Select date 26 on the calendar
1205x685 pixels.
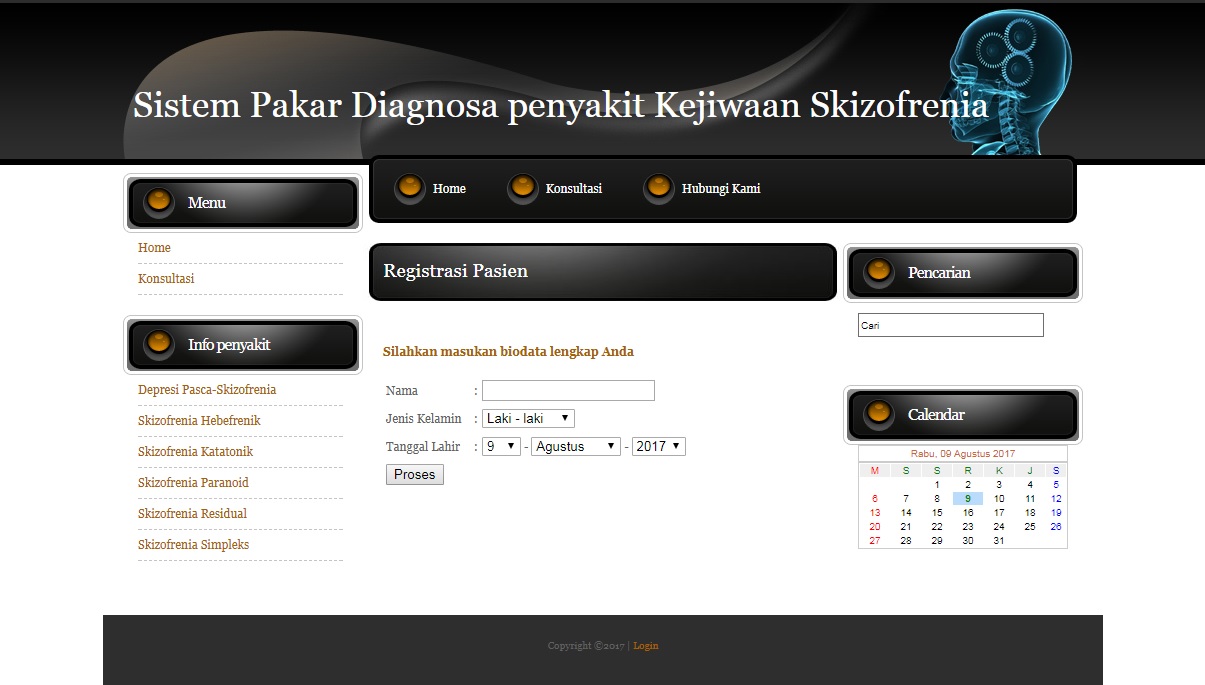(1055, 526)
